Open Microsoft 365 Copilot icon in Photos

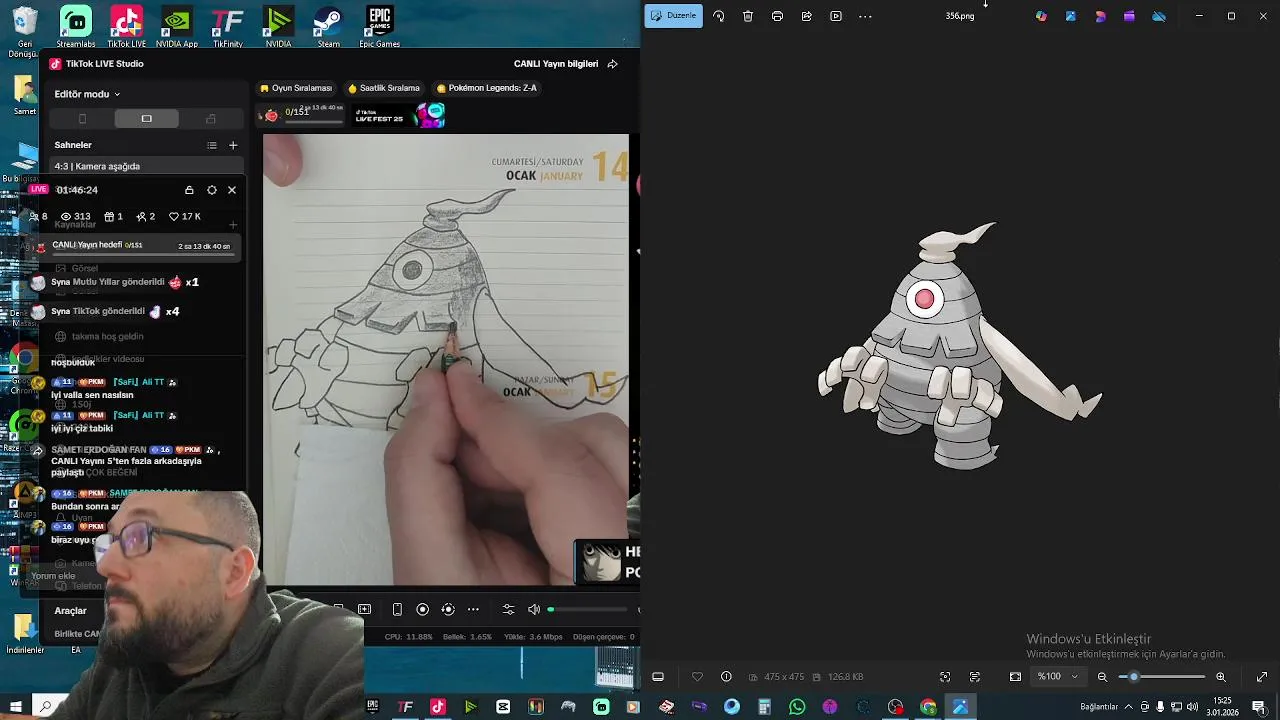click(x=1041, y=16)
